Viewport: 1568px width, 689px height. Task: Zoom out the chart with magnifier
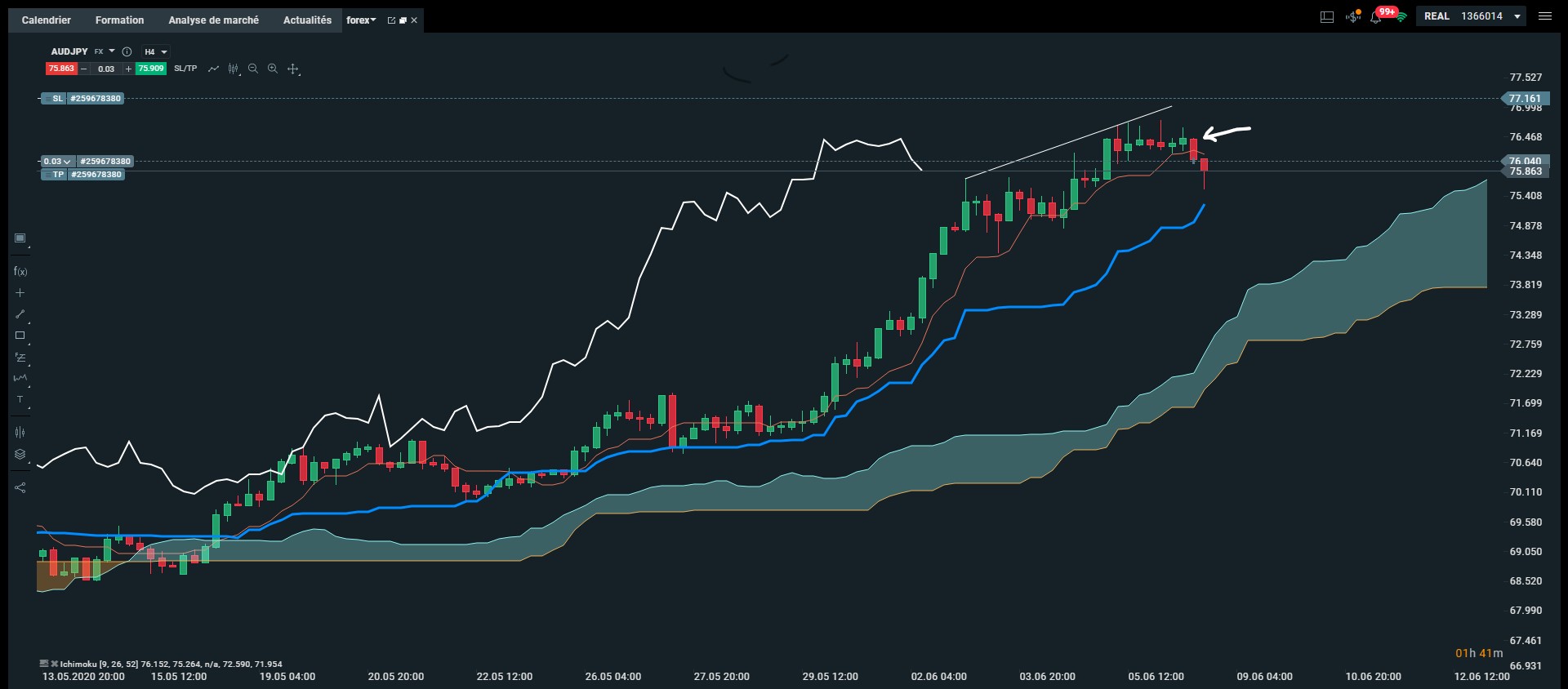[253, 69]
